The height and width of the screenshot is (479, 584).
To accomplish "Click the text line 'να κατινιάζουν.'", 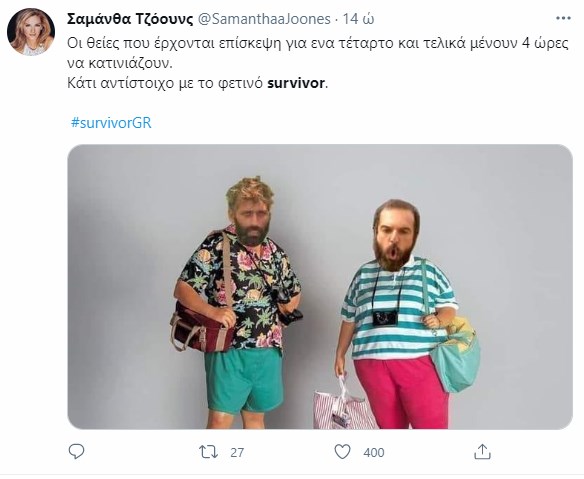I will point(120,63).
